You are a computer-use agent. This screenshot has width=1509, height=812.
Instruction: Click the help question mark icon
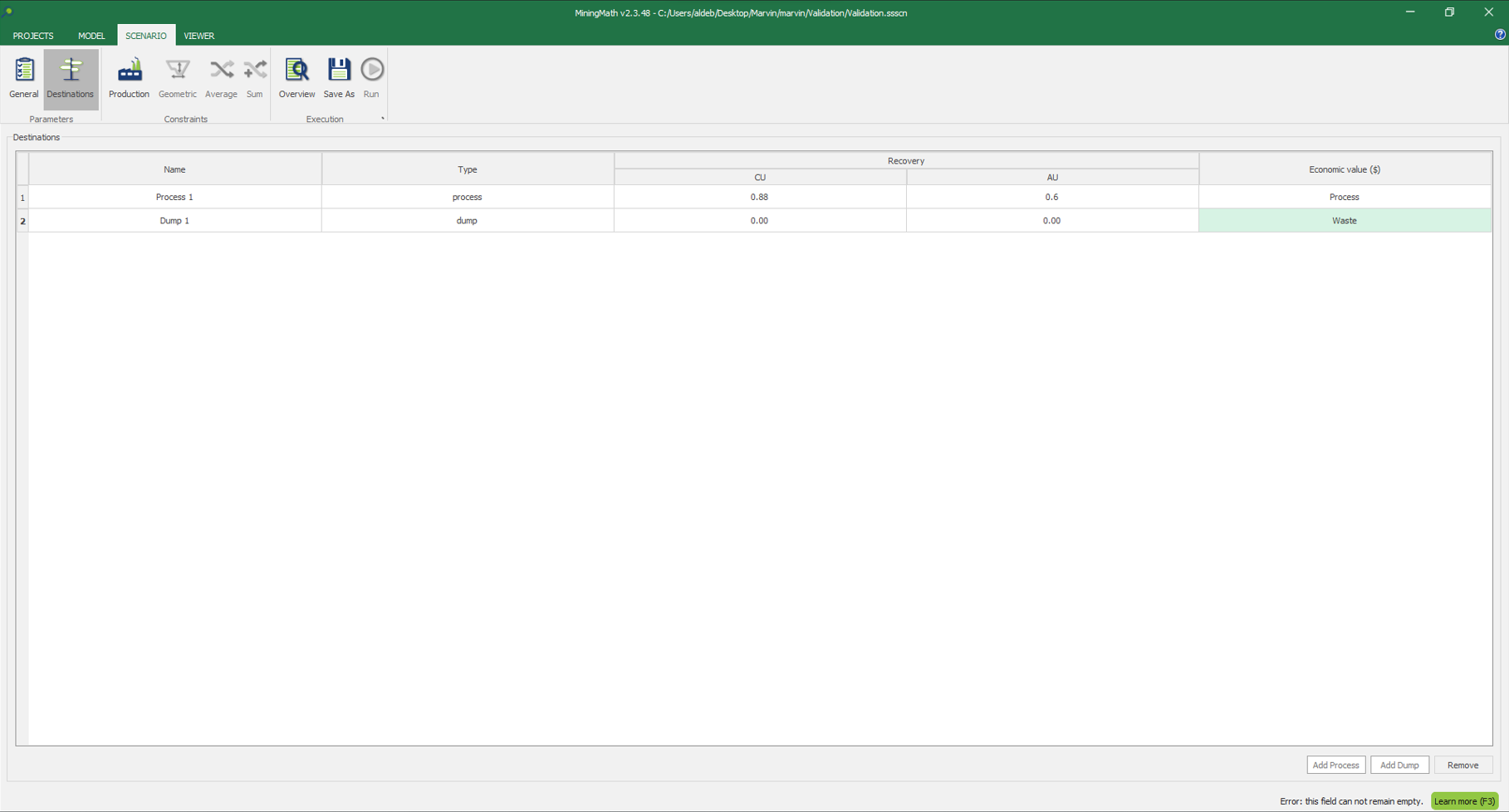(x=1499, y=35)
